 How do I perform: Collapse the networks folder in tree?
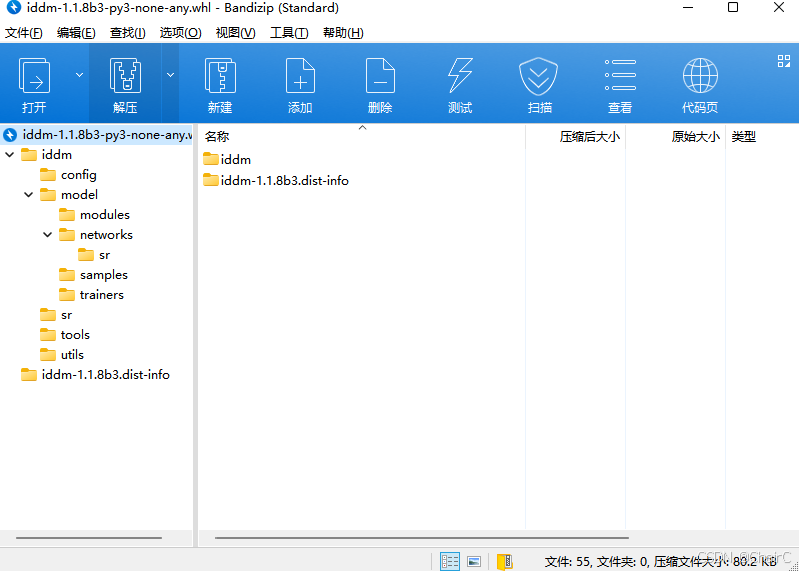[47, 235]
